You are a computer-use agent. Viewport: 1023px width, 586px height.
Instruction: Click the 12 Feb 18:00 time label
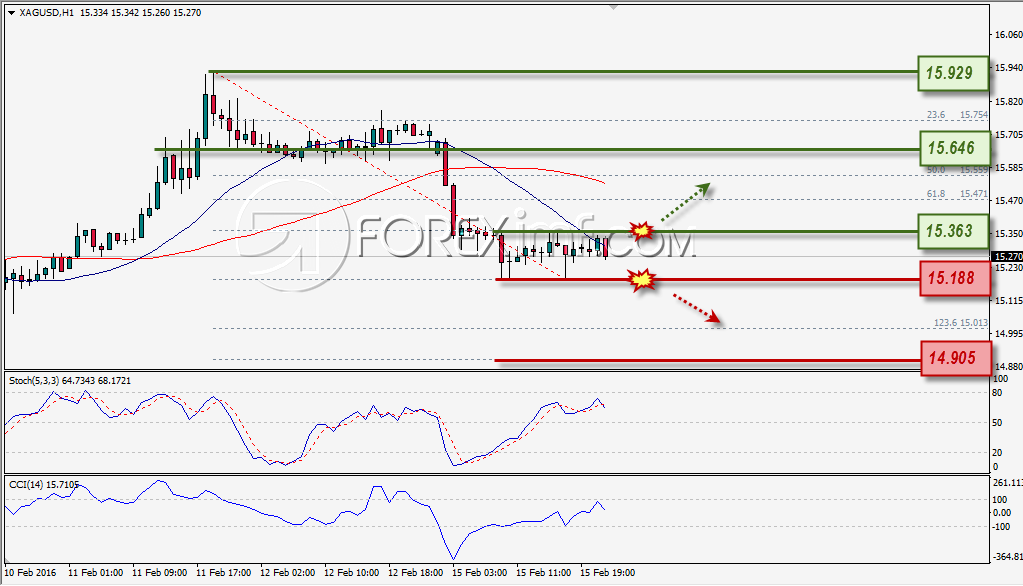(x=415, y=573)
